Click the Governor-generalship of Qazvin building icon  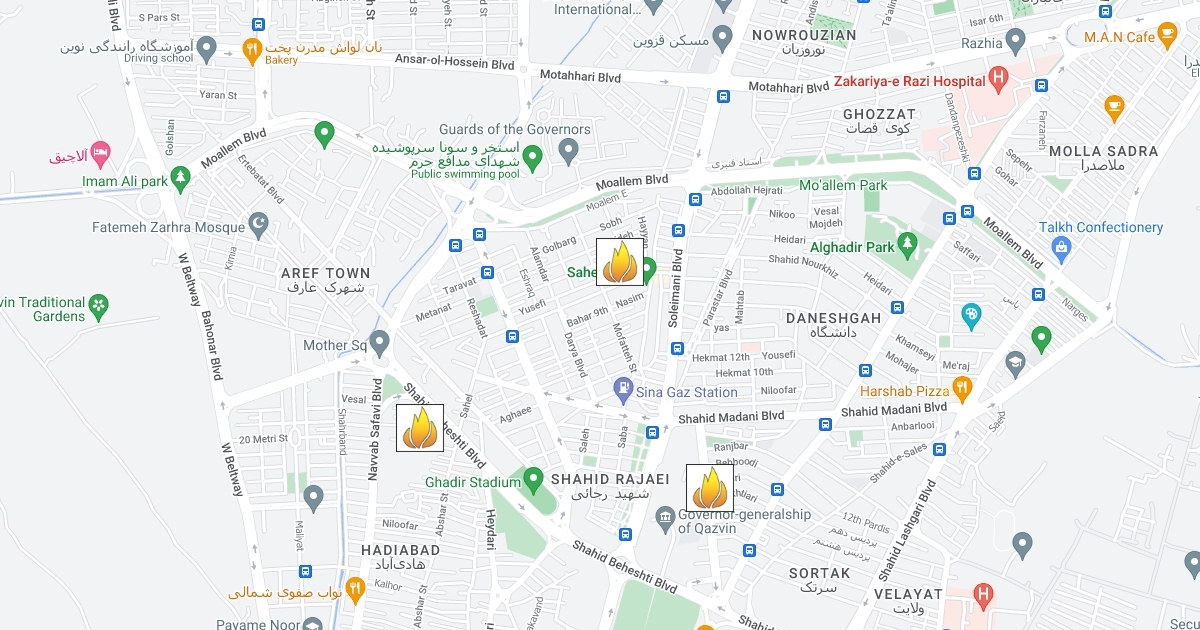(665, 515)
